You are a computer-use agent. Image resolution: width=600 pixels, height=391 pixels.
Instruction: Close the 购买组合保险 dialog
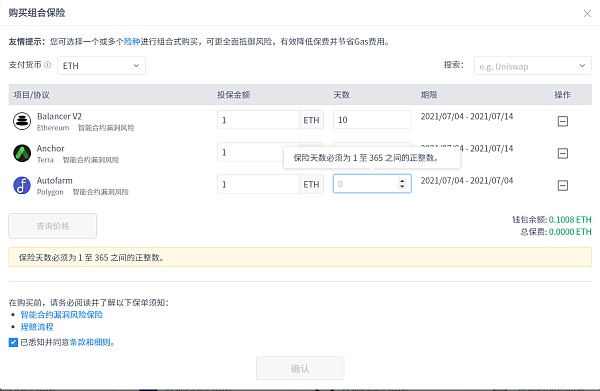(x=587, y=14)
